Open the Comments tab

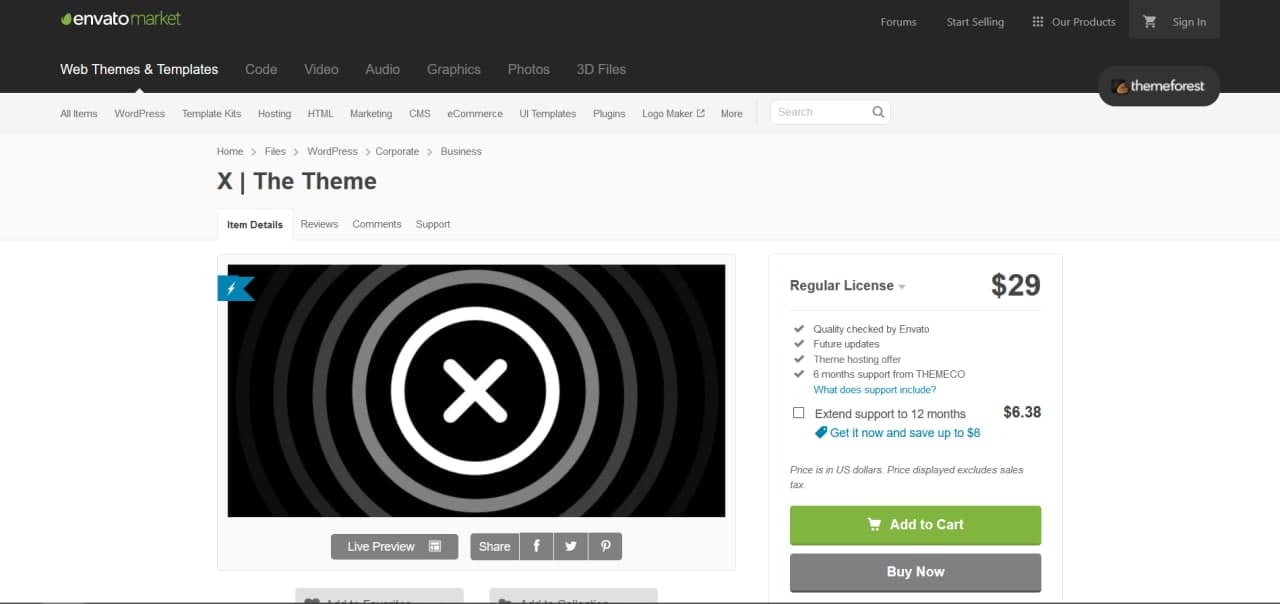376,224
